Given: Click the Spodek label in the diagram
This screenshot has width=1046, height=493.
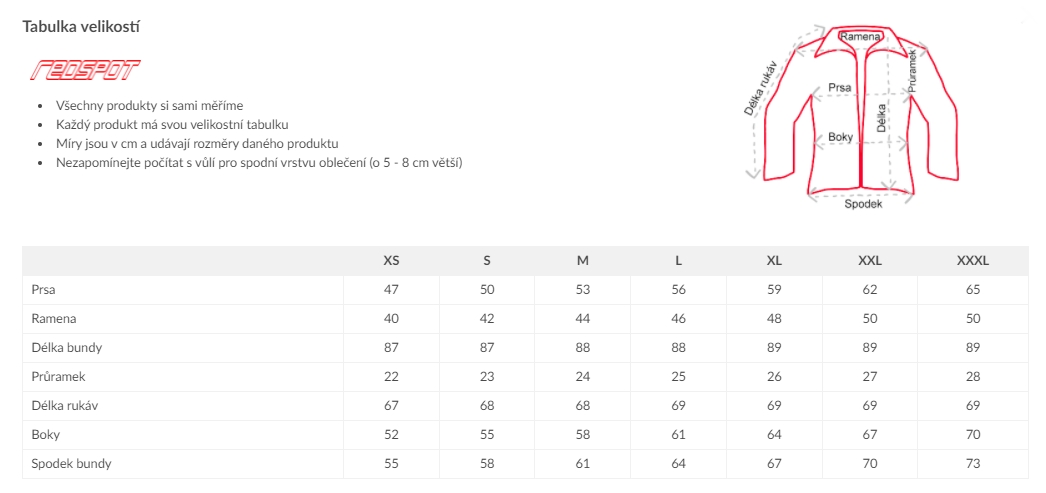Looking at the screenshot, I should pyautogui.click(x=863, y=204).
